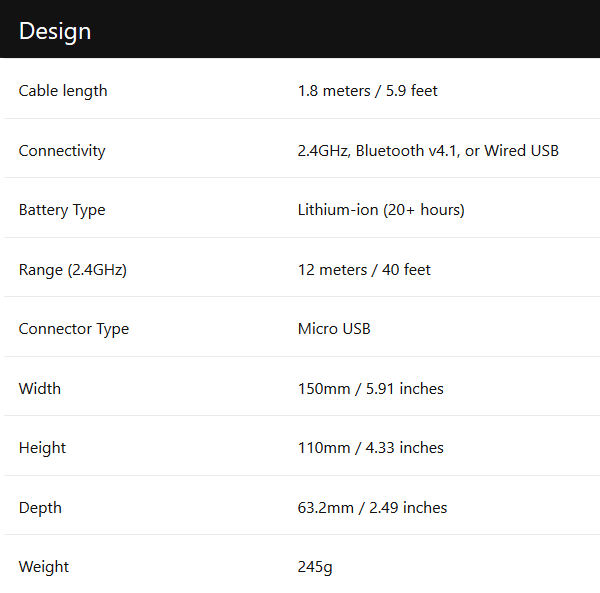
Task: Click the Design section header
Action: click(55, 31)
